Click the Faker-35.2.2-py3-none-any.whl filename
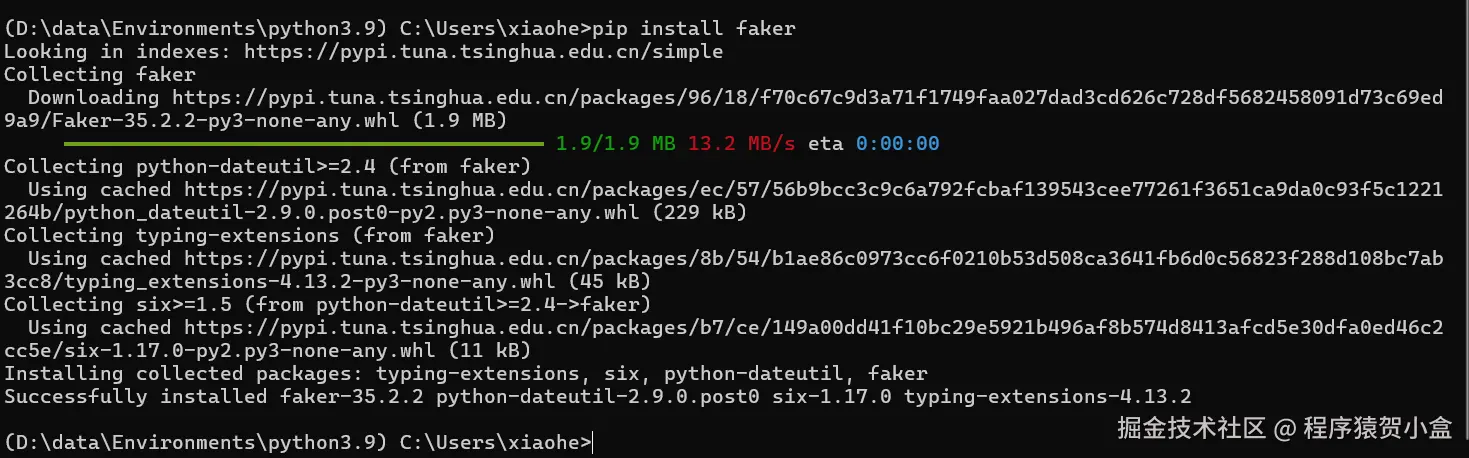This screenshot has height=458, width=1469. (x=161, y=120)
